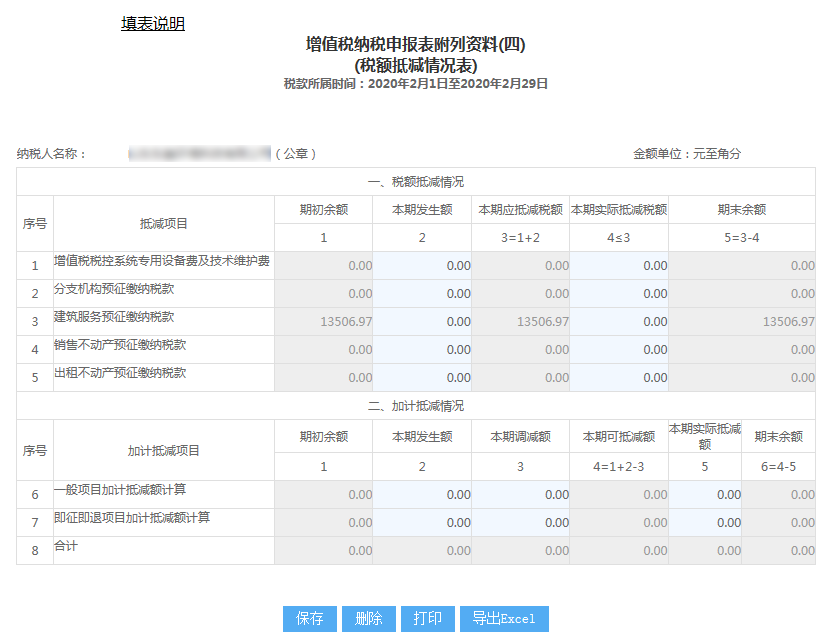Click the 本期实际抵减税额 column header
Viewport: 823px width, 638px height.
click(x=619, y=210)
